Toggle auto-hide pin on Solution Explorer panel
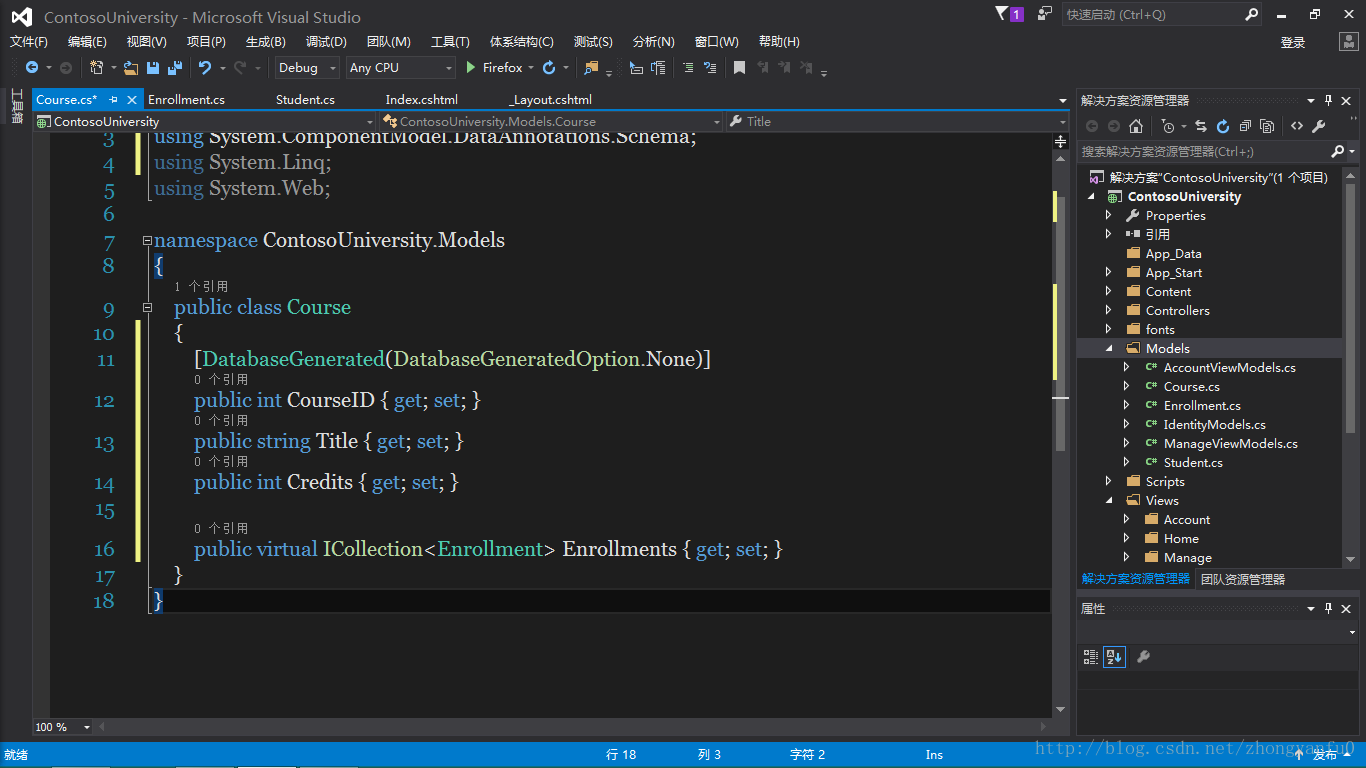Image resolution: width=1366 pixels, height=768 pixels. click(x=1329, y=101)
